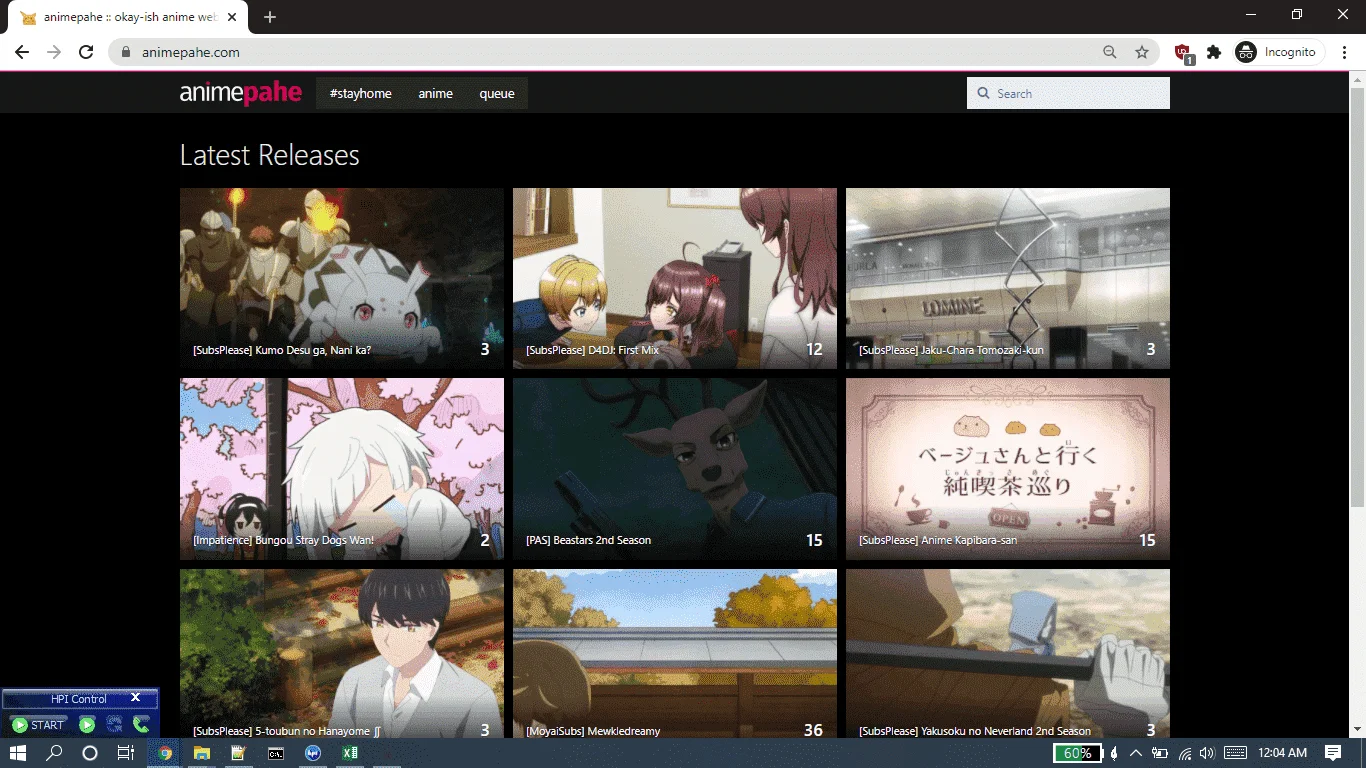This screenshot has width=1366, height=768.
Task: Open the queue navigation link
Action: pos(497,93)
